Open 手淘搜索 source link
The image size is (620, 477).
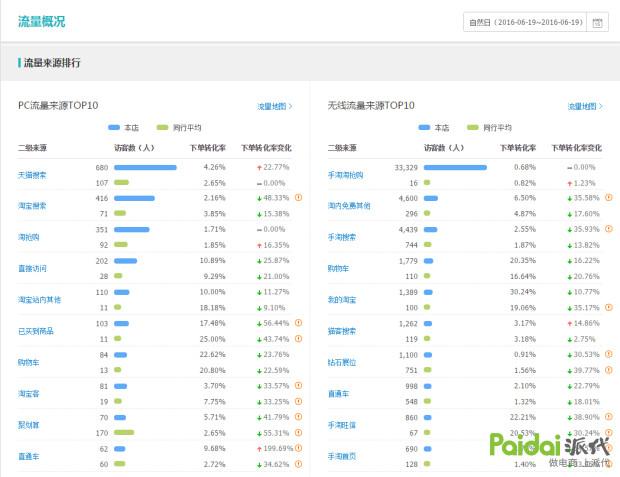tap(342, 237)
